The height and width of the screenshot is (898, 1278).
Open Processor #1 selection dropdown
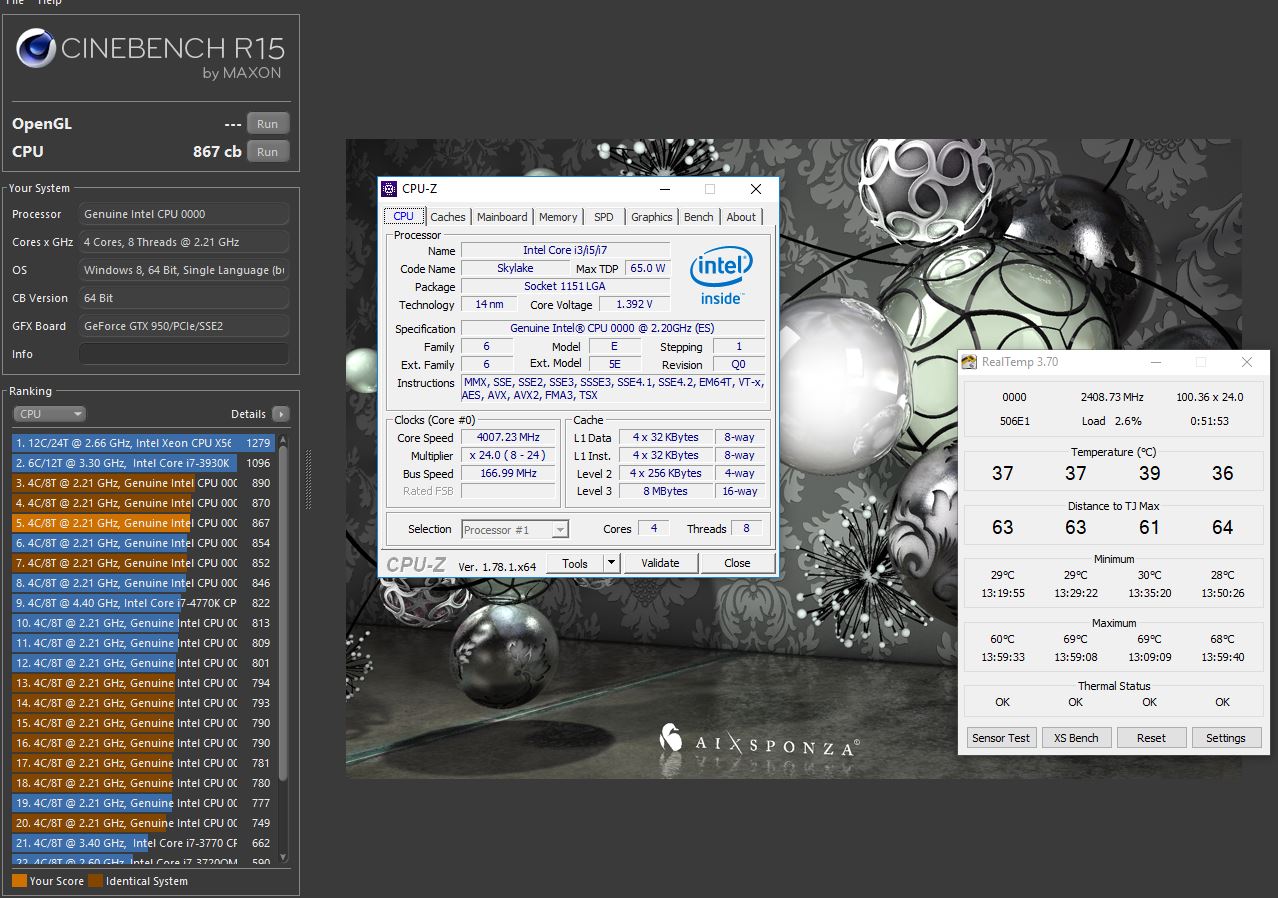tap(515, 530)
